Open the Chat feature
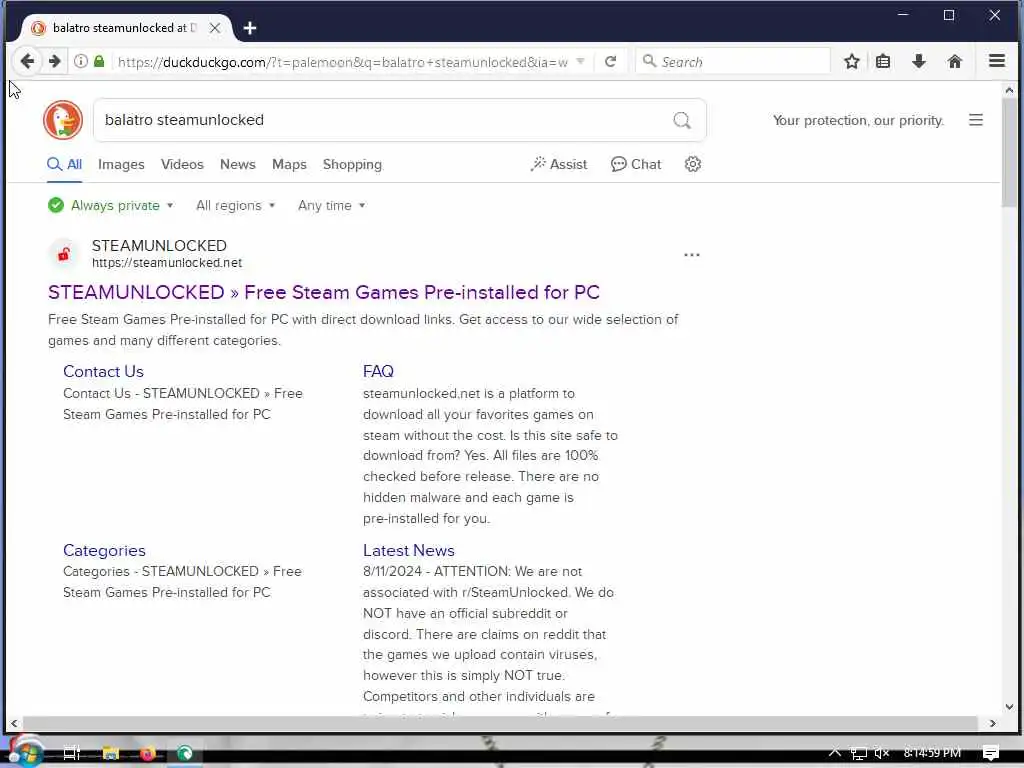Screen dimensions: 1024x768 coord(636,165)
